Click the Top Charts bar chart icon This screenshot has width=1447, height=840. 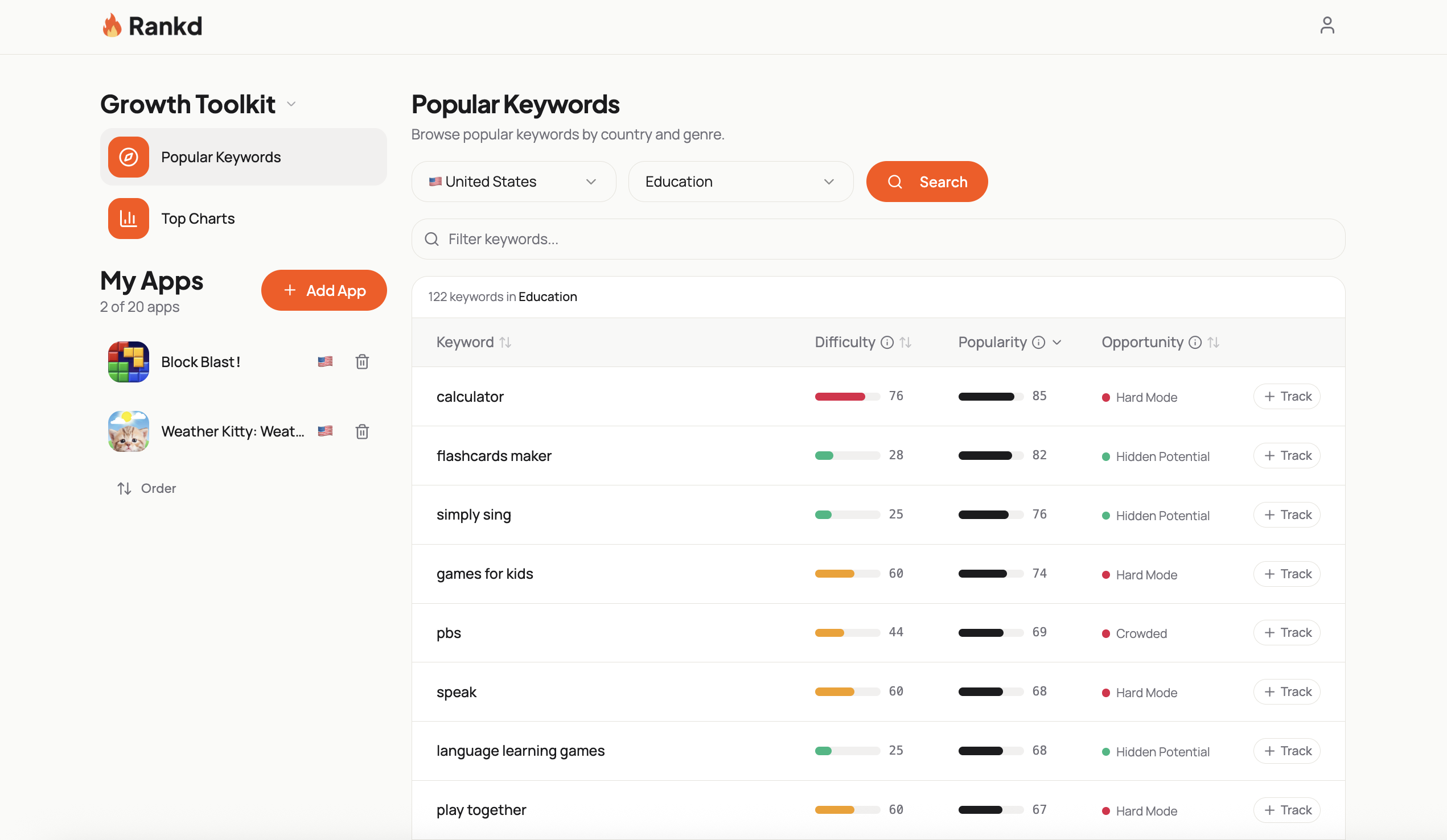(x=128, y=218)
